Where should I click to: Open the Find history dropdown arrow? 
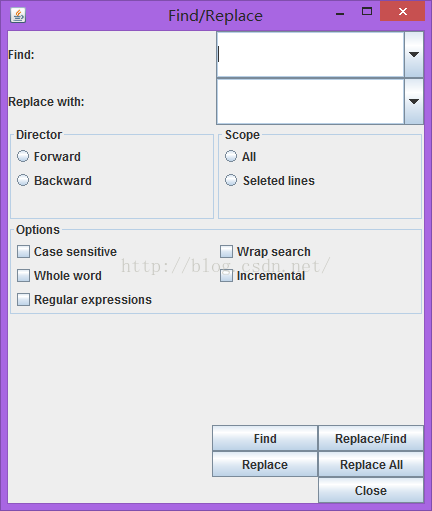click(414, 54)
